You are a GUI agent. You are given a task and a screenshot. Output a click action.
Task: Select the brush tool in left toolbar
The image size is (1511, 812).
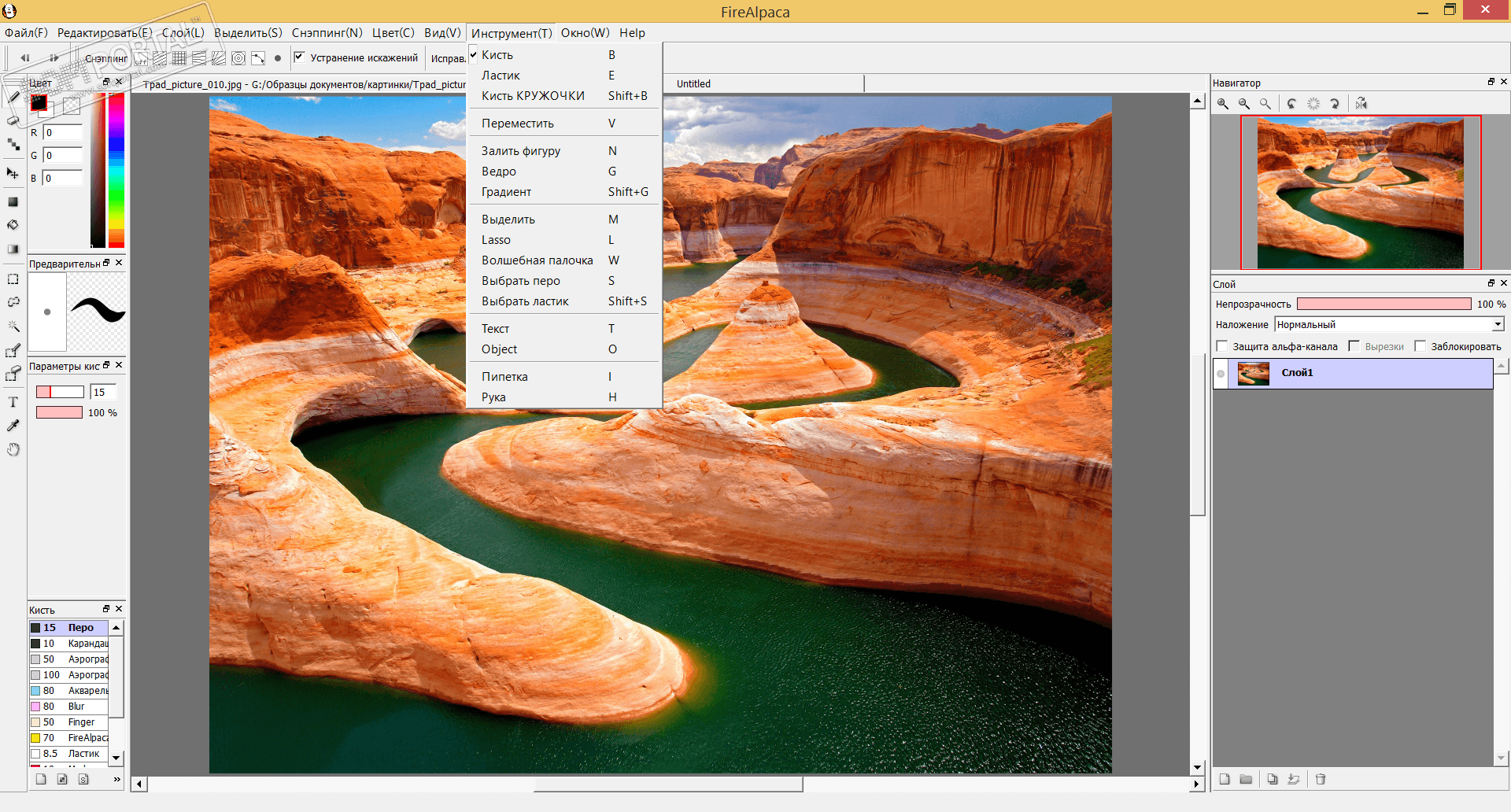coord(13,98)
